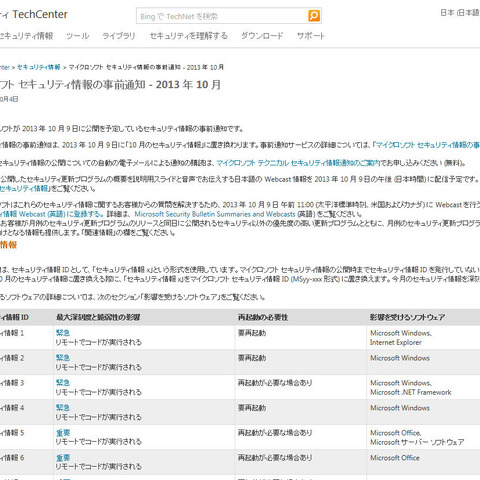Click the page heading 2013 年 10 月
The image size is (480, 480).
pos(188,85)
